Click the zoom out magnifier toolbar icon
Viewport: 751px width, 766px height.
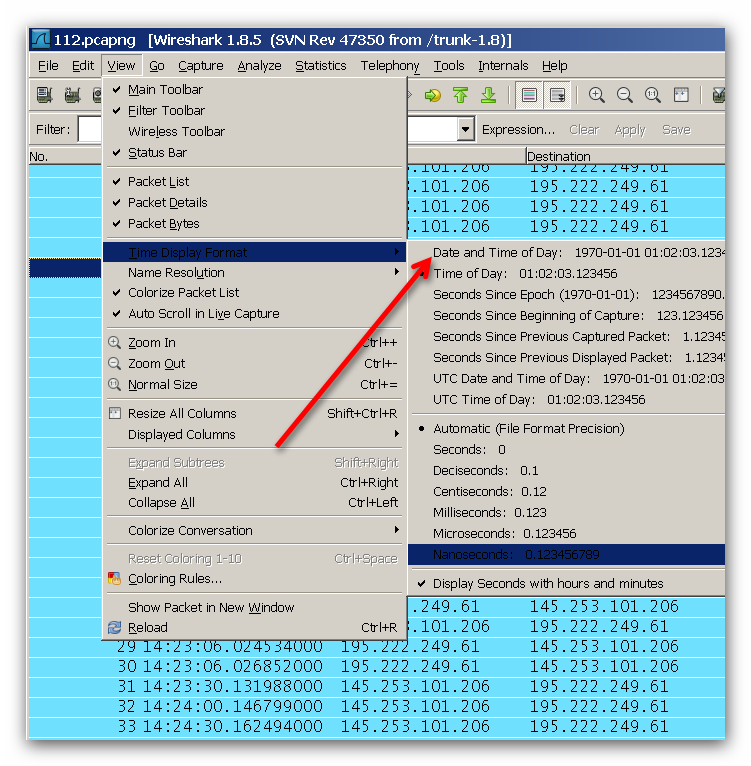tap(624, 95)
